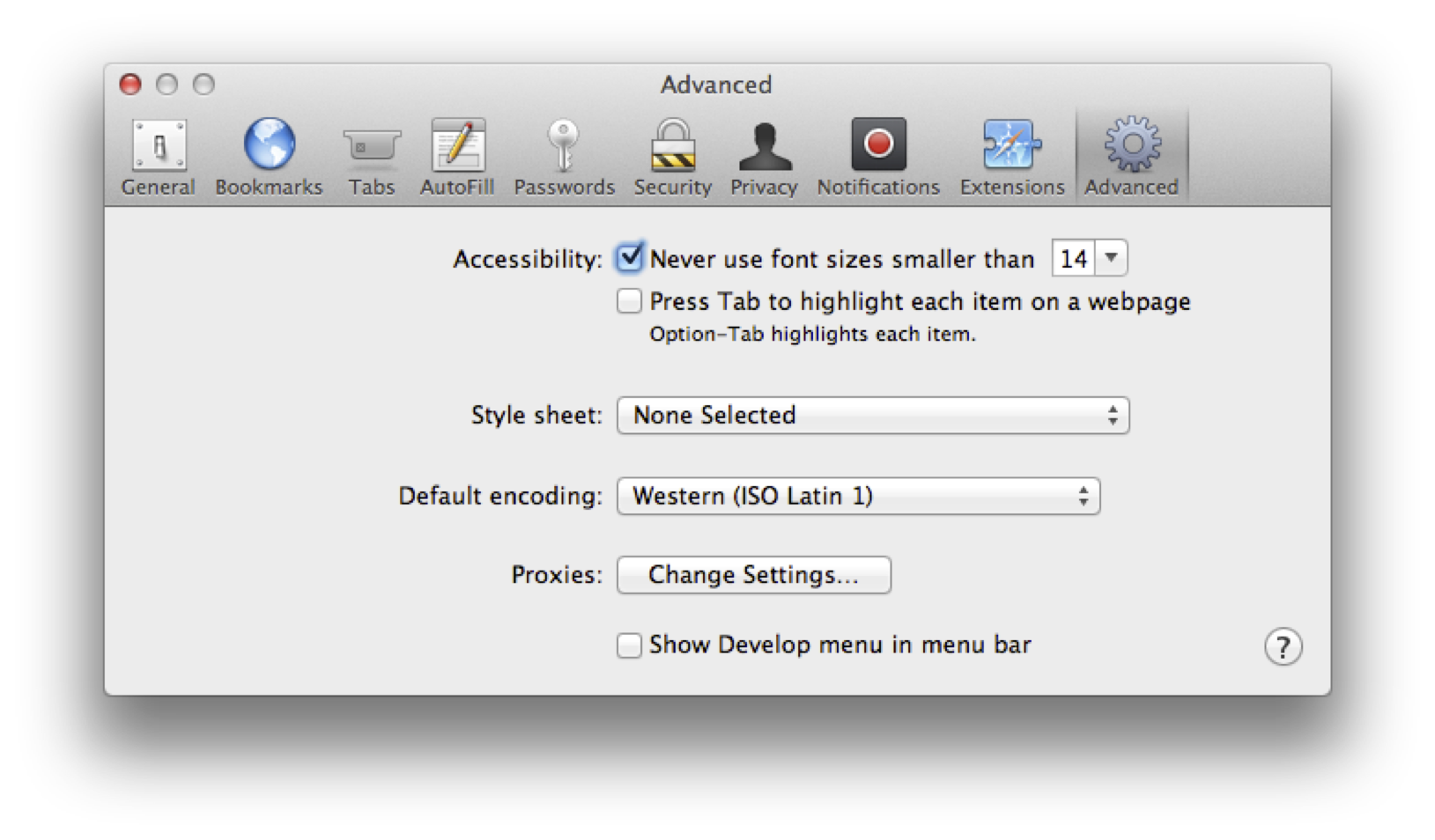
Task: Select the Advanced preferences pane
Action: [x=1131, y=158]
